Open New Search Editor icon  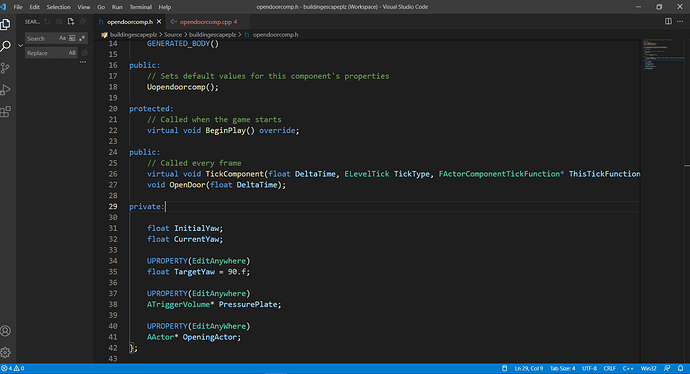point(71,22)
